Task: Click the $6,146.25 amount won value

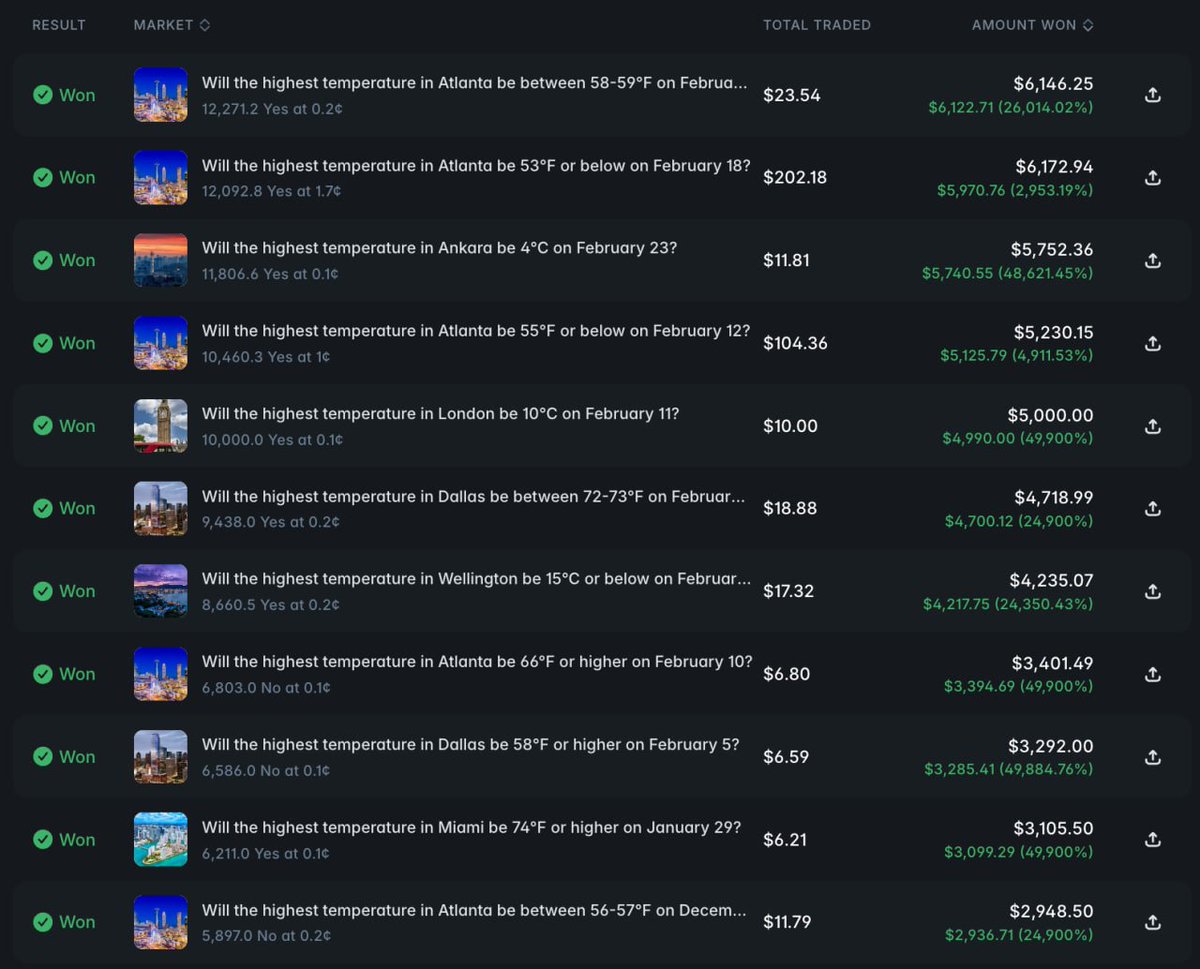Action: 1051,86
